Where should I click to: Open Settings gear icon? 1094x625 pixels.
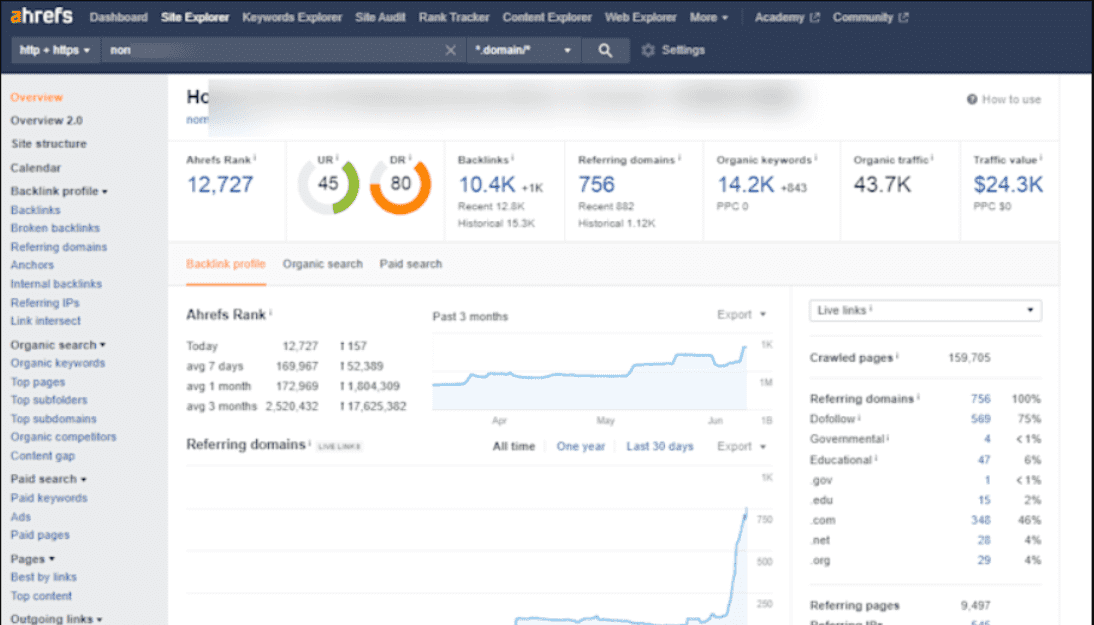click(648, 51)
